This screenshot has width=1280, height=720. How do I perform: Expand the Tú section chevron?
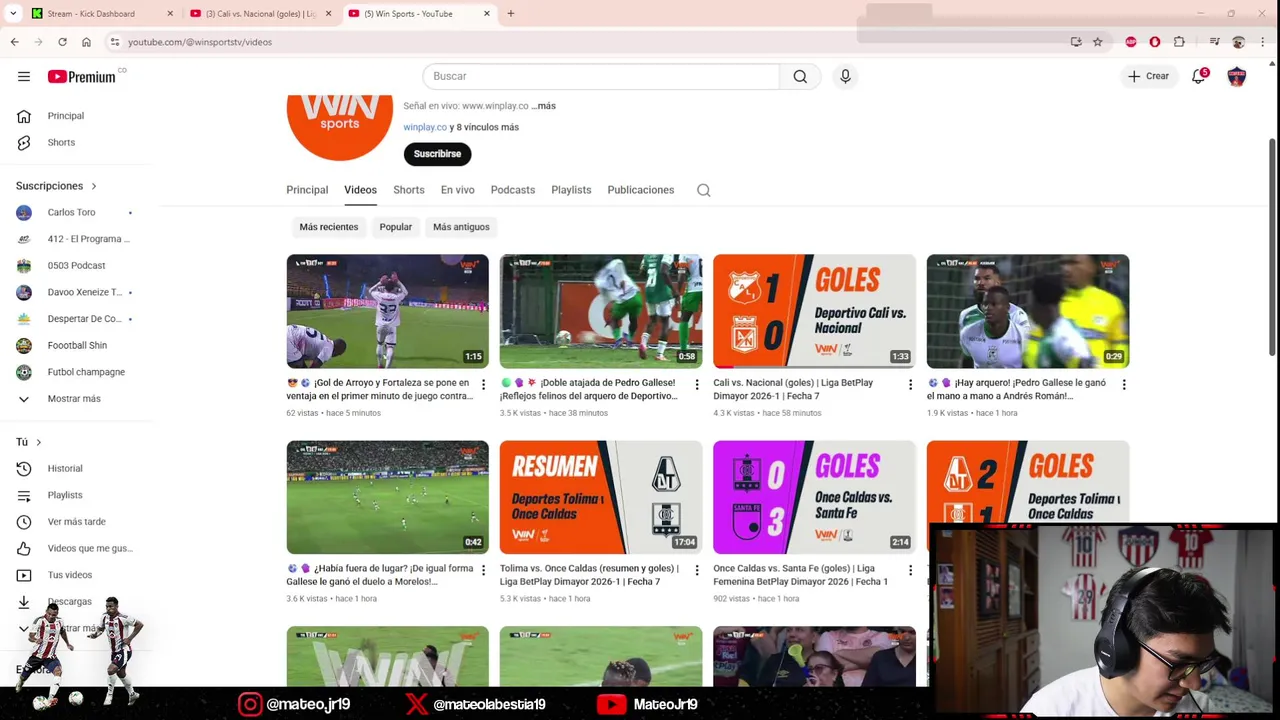pos(39,442)
